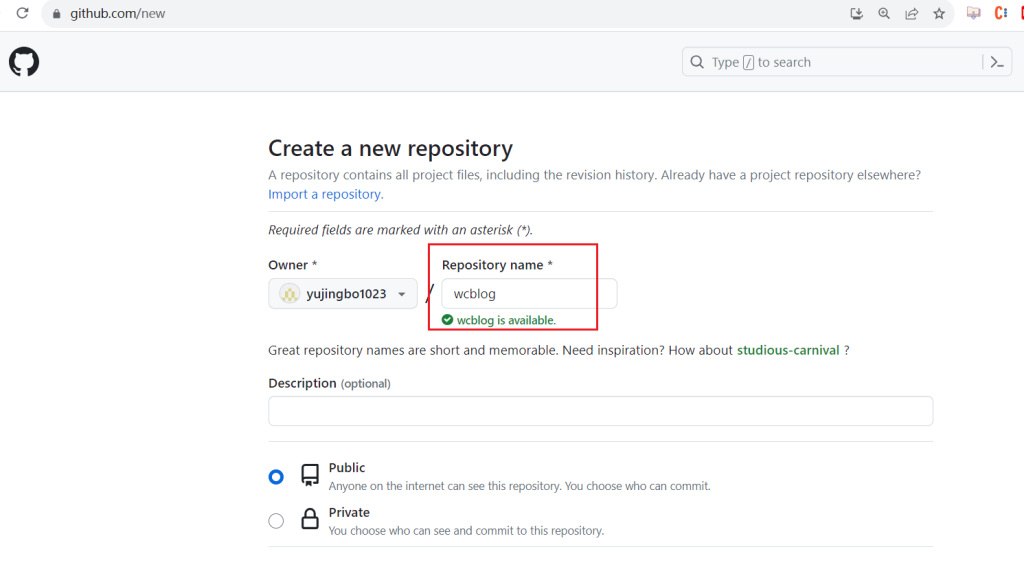
Task: Open the Owner dropdown yujingbo1023
Action: (x=343, y=294)
